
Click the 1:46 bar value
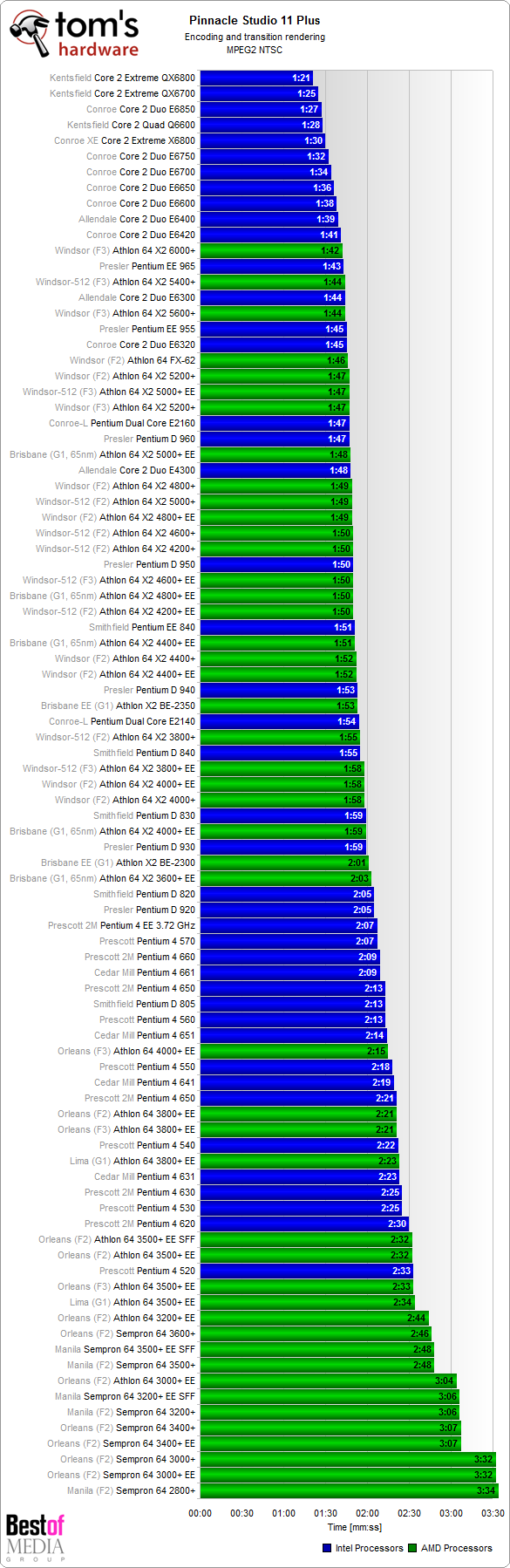pyautogui.click(x=337, y=360)
